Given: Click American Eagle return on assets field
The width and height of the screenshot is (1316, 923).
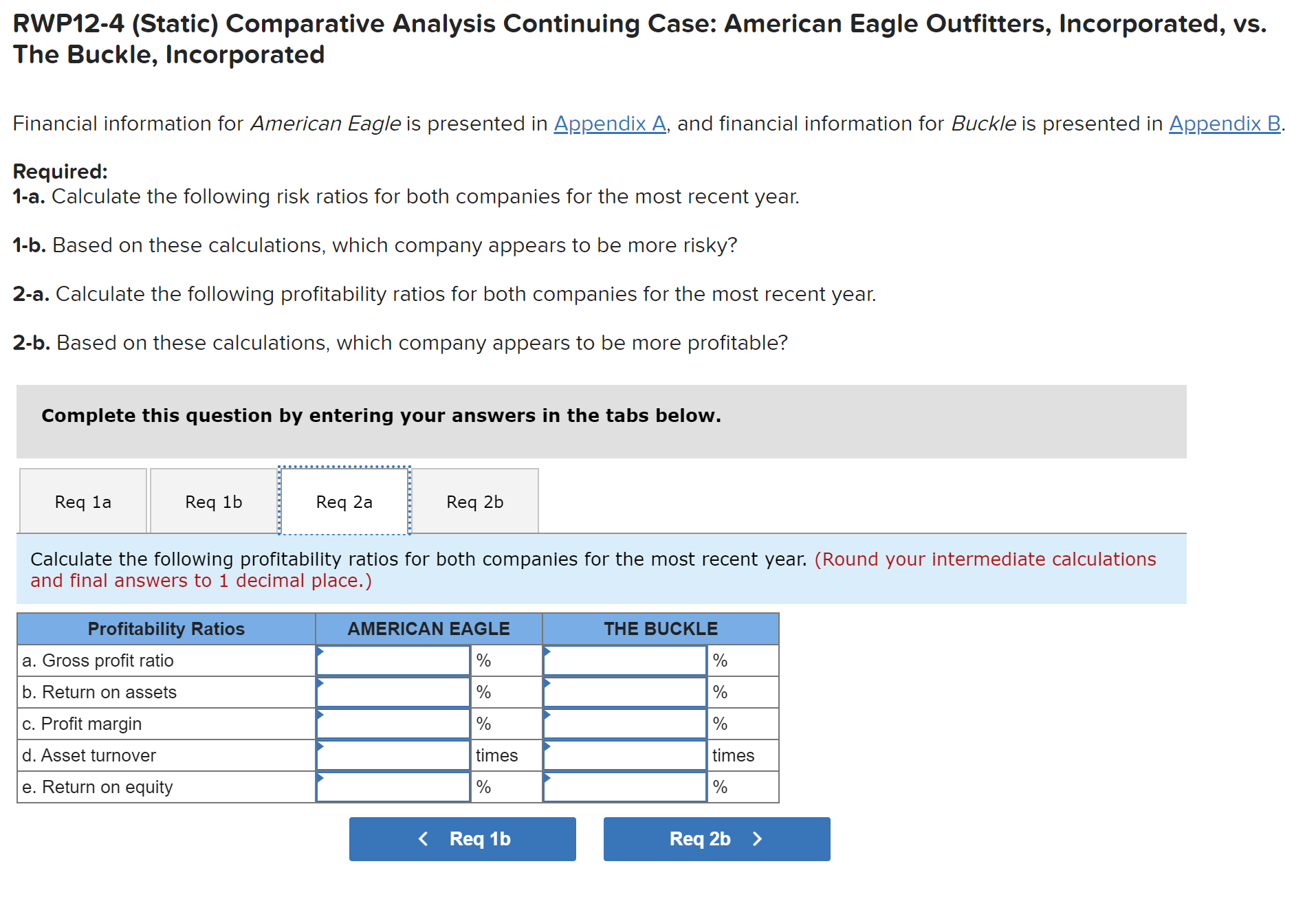Looking at the screenshot, I should point(392,691).
